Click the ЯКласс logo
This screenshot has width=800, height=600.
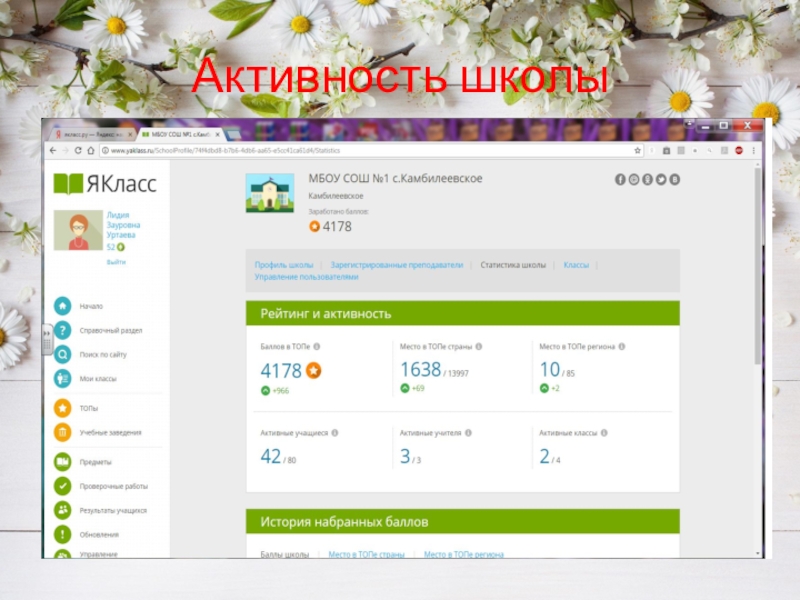[x=105, y=184]
